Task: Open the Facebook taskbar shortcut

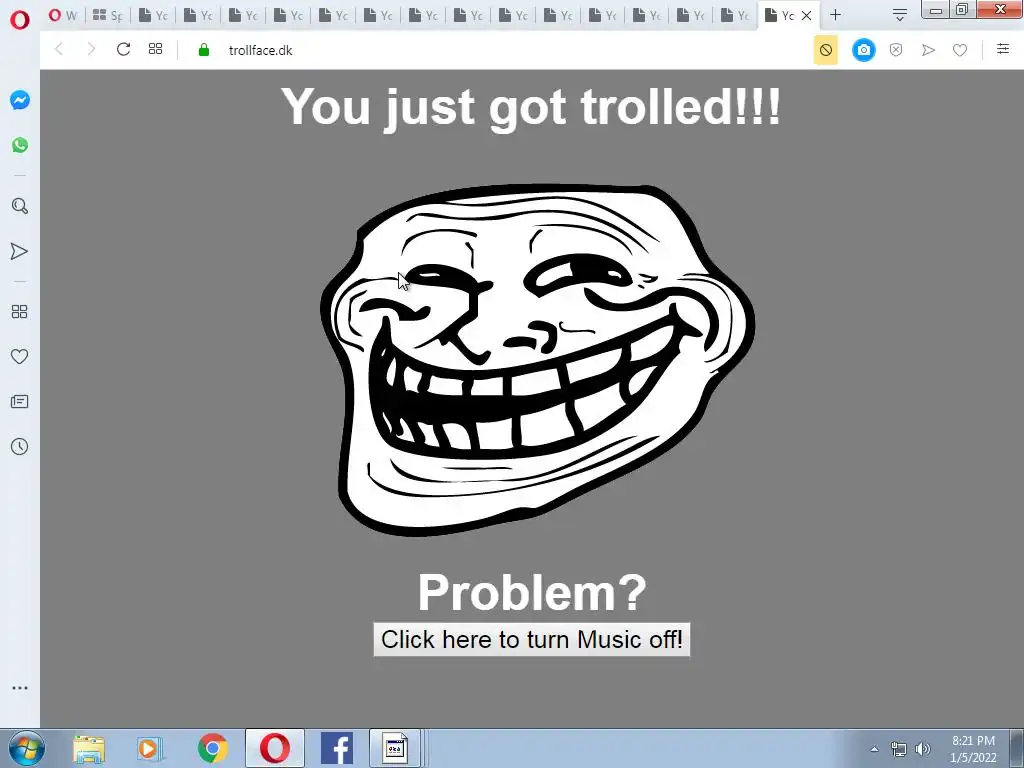Action: click(337, 748)
